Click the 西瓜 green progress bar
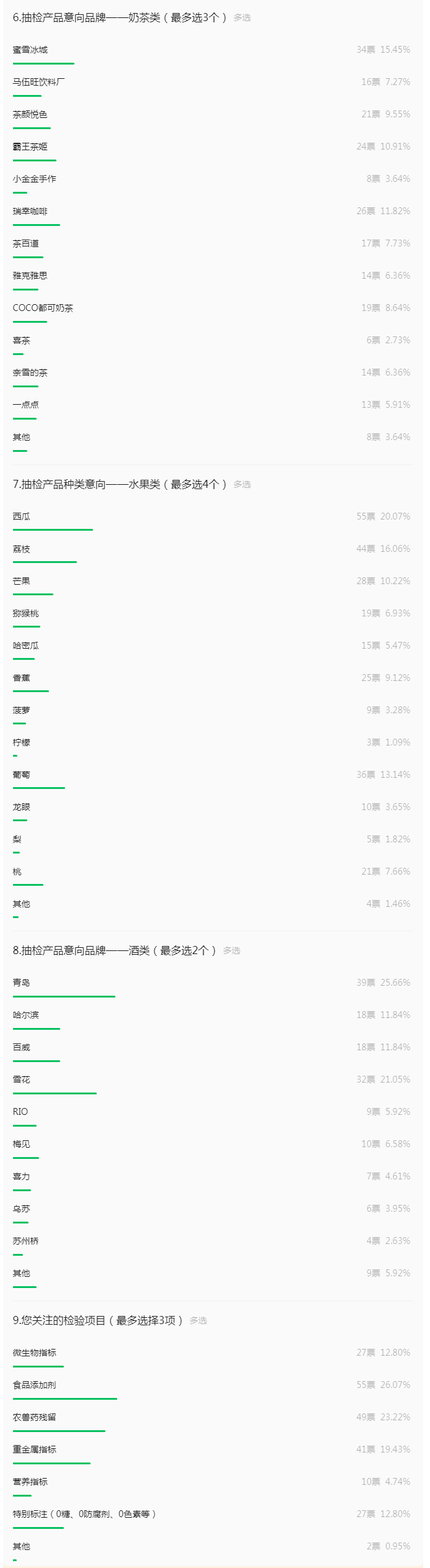 (53, 529)
